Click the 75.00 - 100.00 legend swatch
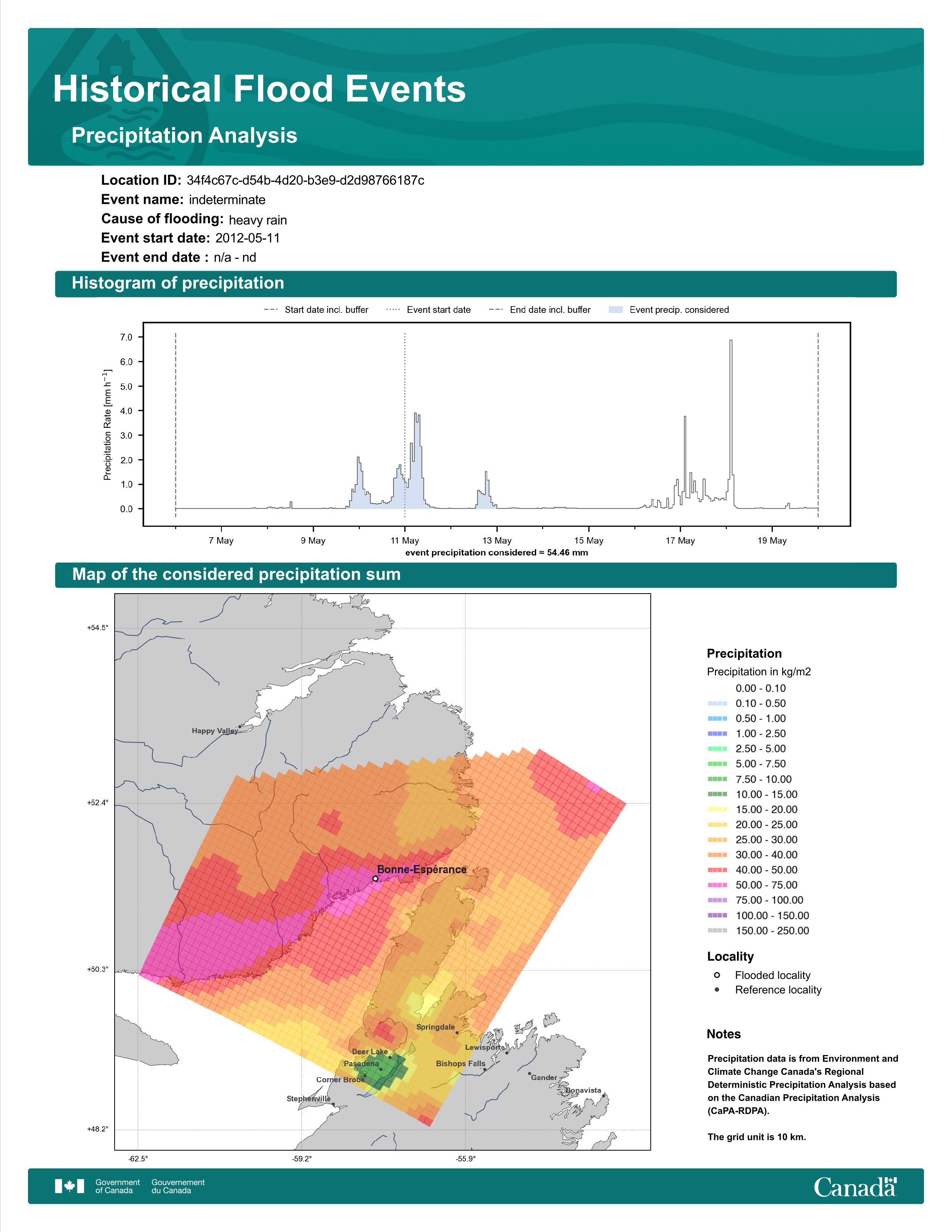The width and height of the screenshot is (952, 1232). click(717, 900)
